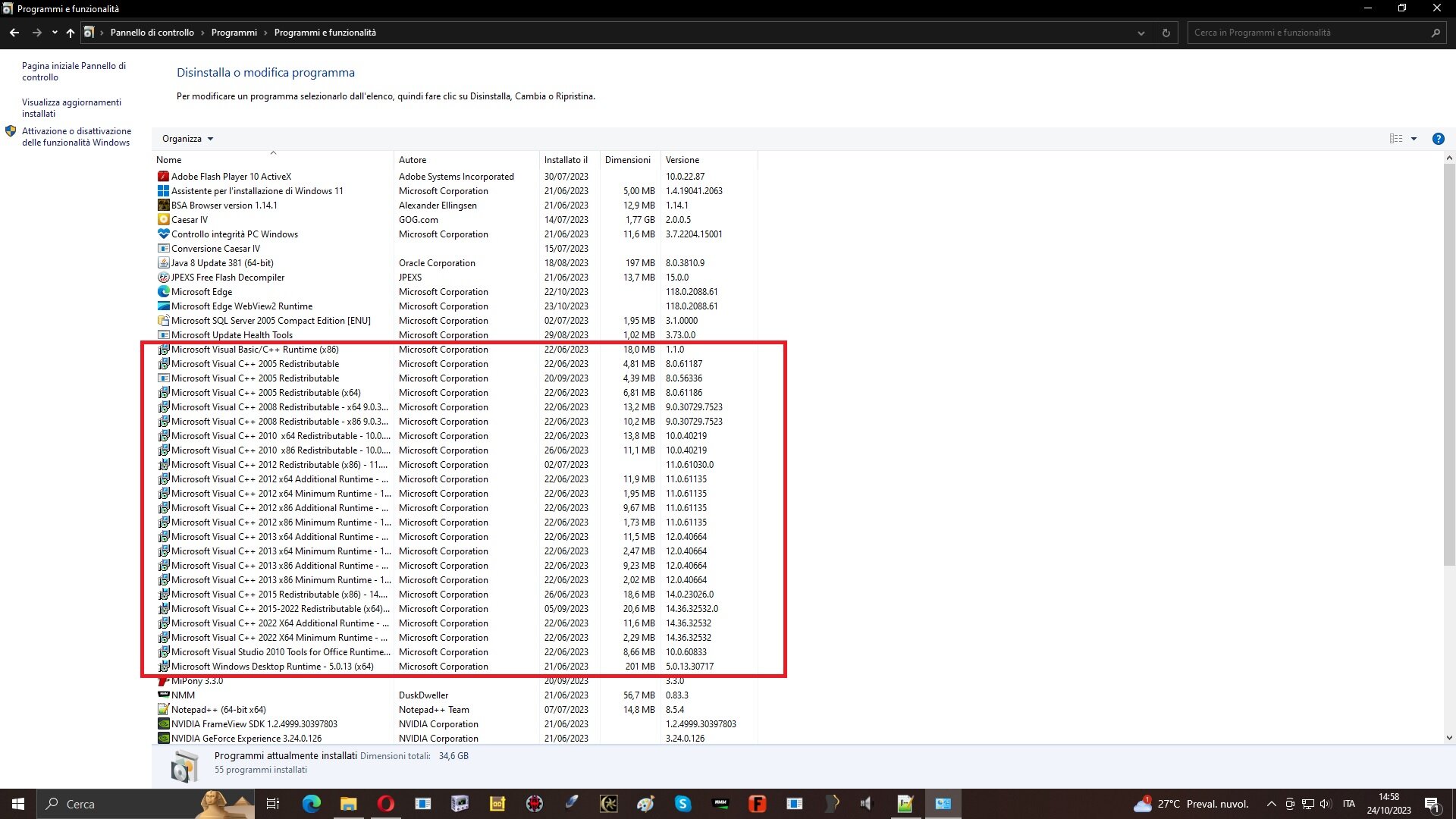Click the Search icon on the taskbar
Image resolution: width=1456 pixels, height=819 pixels.
51,804
